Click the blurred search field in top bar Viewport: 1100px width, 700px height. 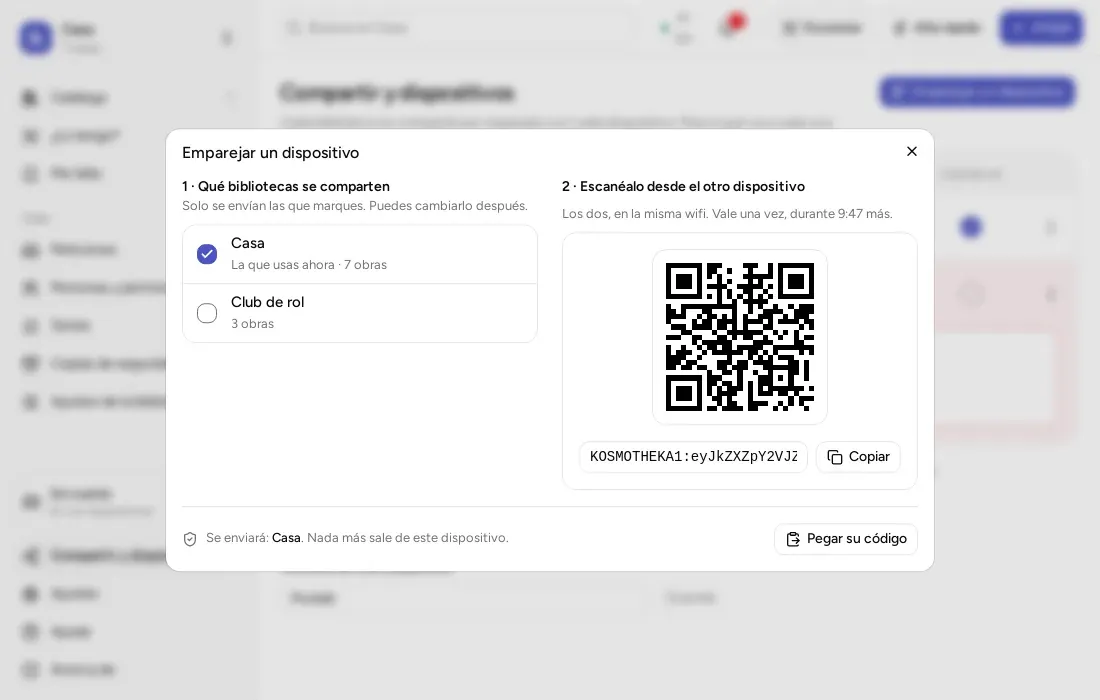click(460, 28)
